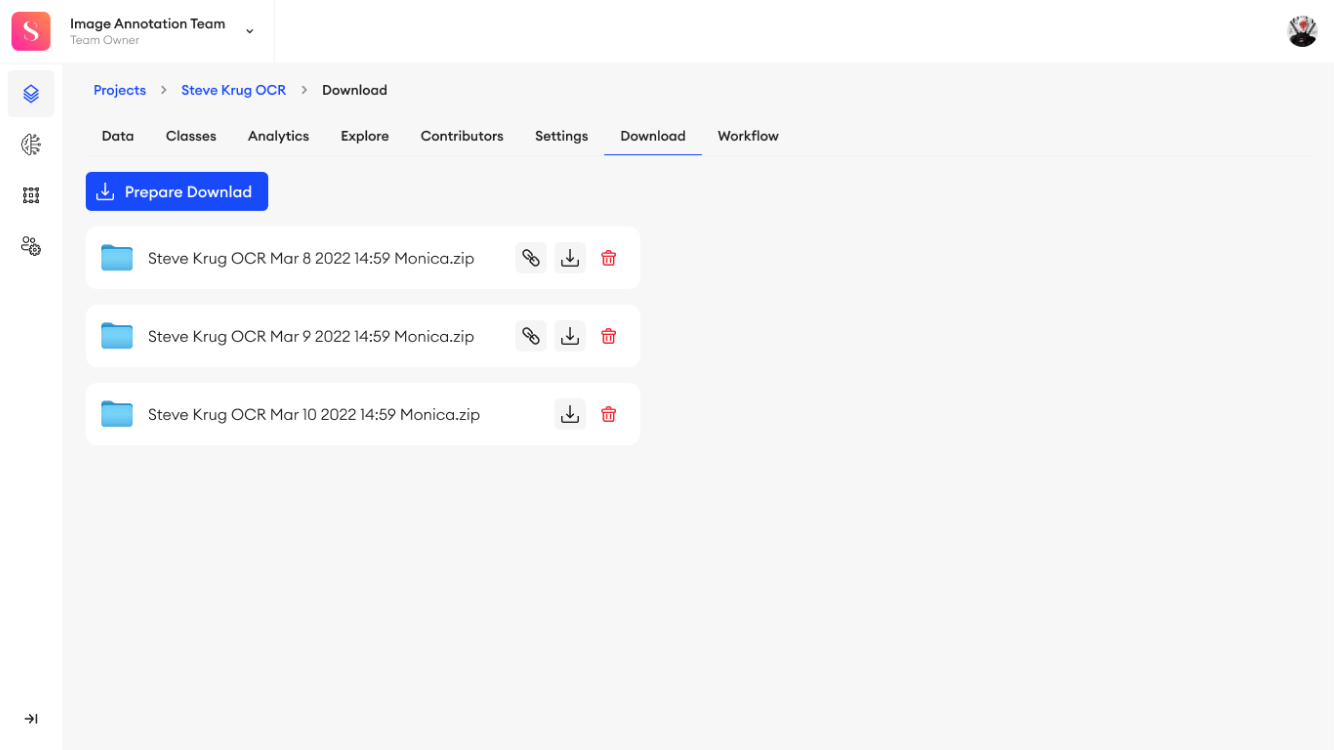Click the Prepare Download button
This screenshot has width=1334, height=750.
177,191
